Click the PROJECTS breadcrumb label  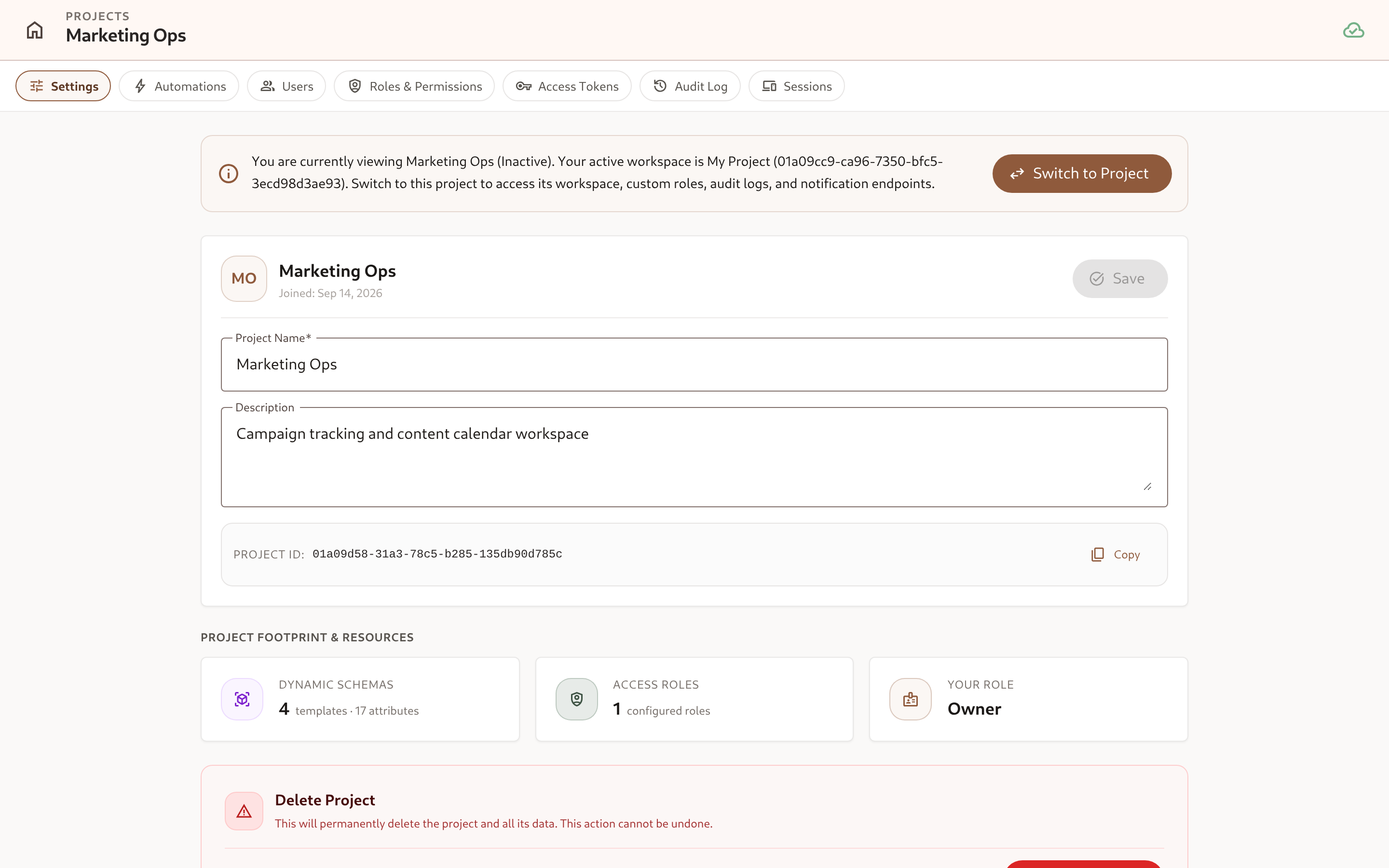pos(97,16)
